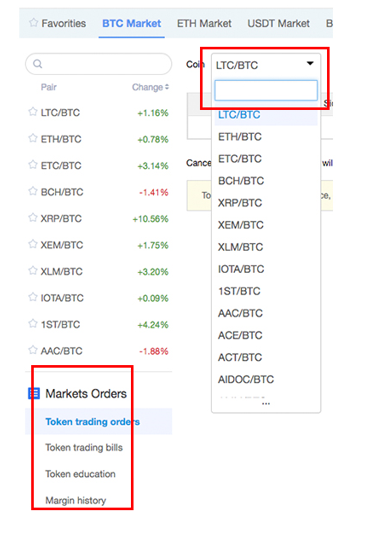The height and width of the screenshot is (534, 385).
Task: Click the search magnifier icon
Action: 37,64
